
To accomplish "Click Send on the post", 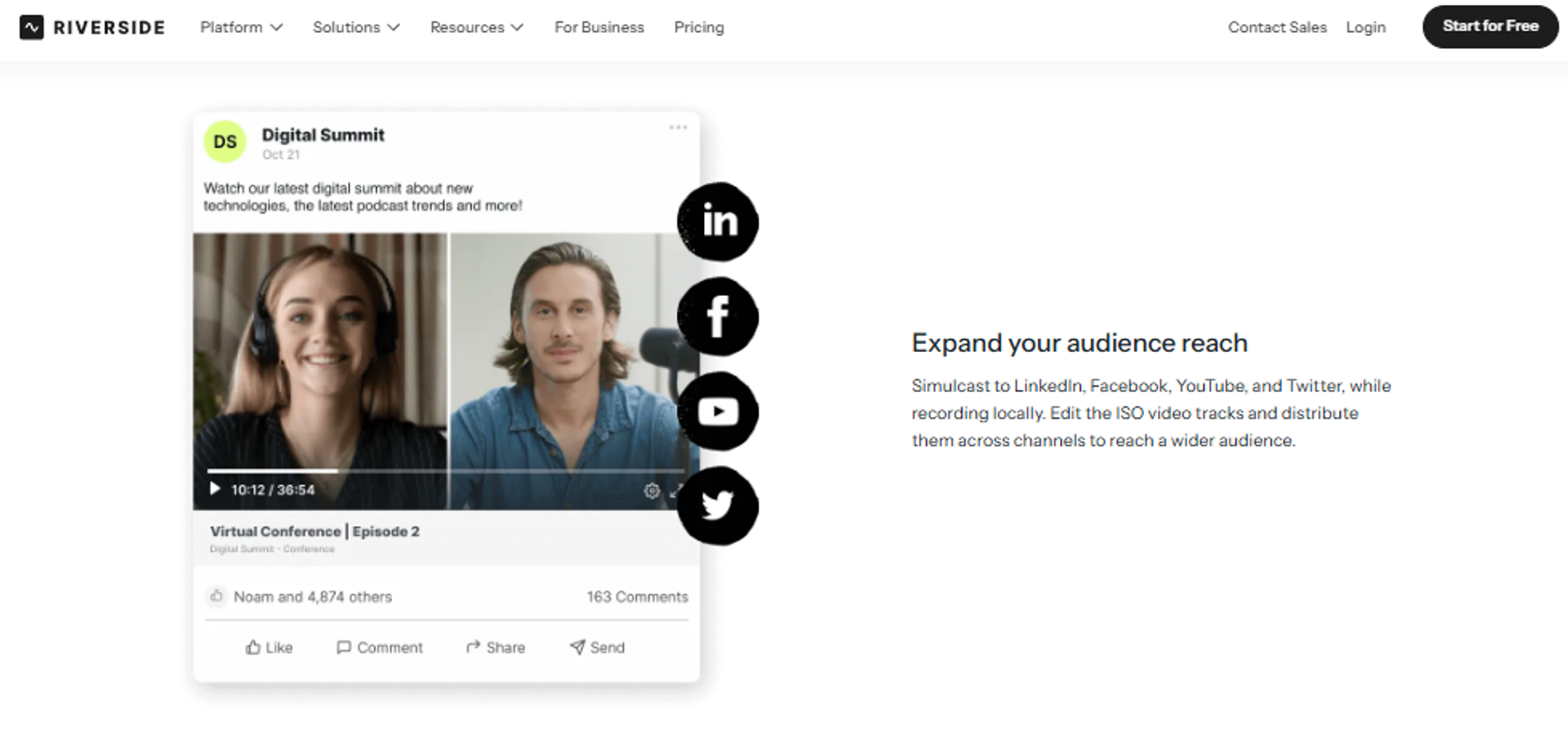I will (x=597, y=647).
